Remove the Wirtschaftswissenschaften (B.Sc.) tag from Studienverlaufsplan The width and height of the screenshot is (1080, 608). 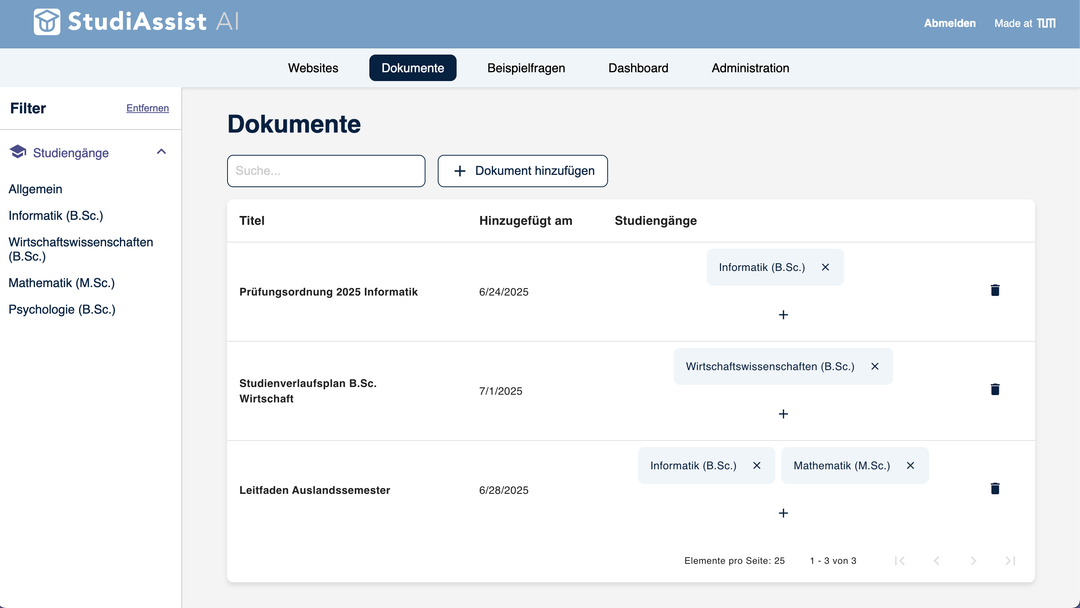[x=875, y=366]
